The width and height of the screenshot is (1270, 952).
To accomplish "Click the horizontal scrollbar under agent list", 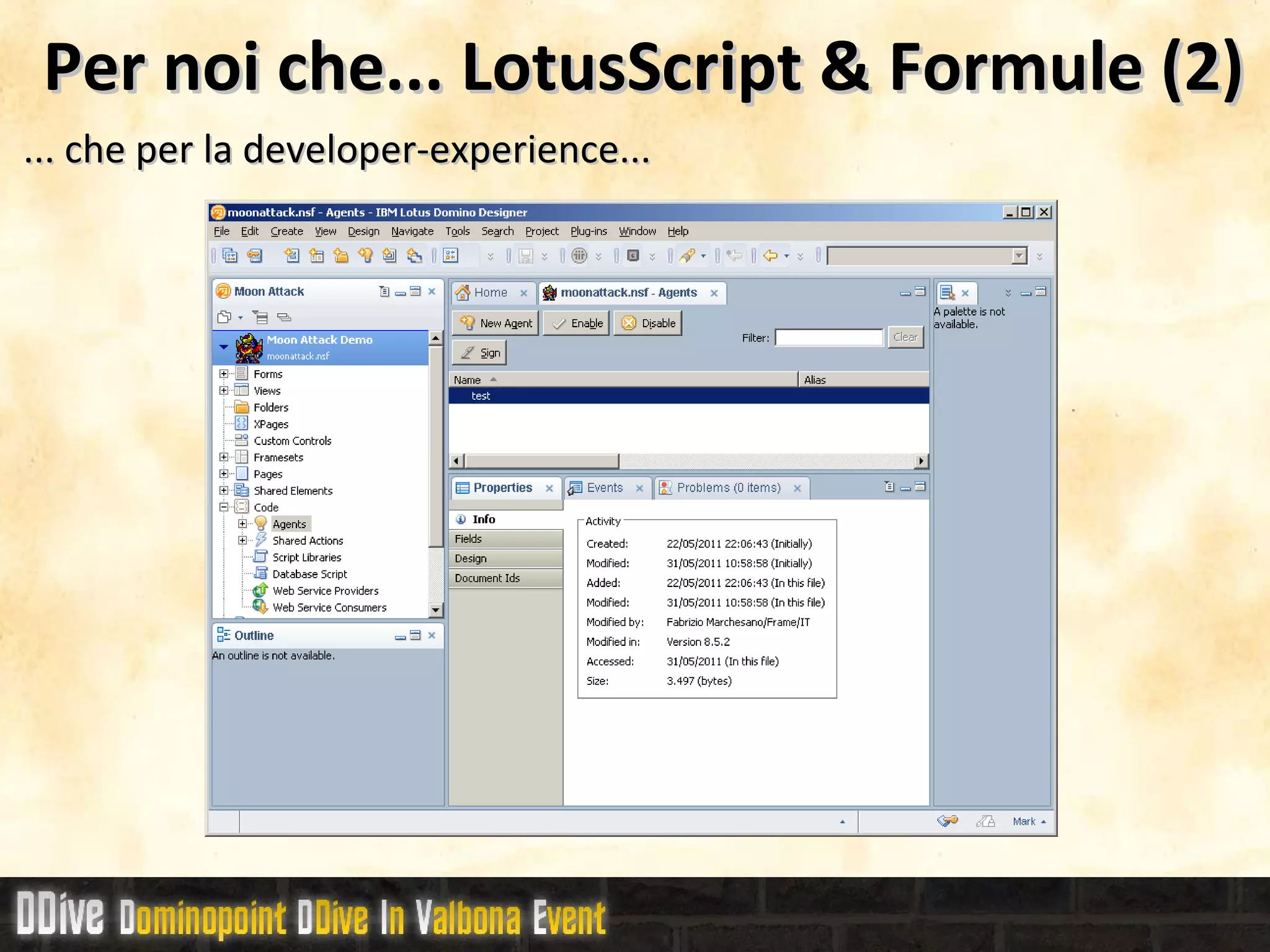I will pos(543,461).
